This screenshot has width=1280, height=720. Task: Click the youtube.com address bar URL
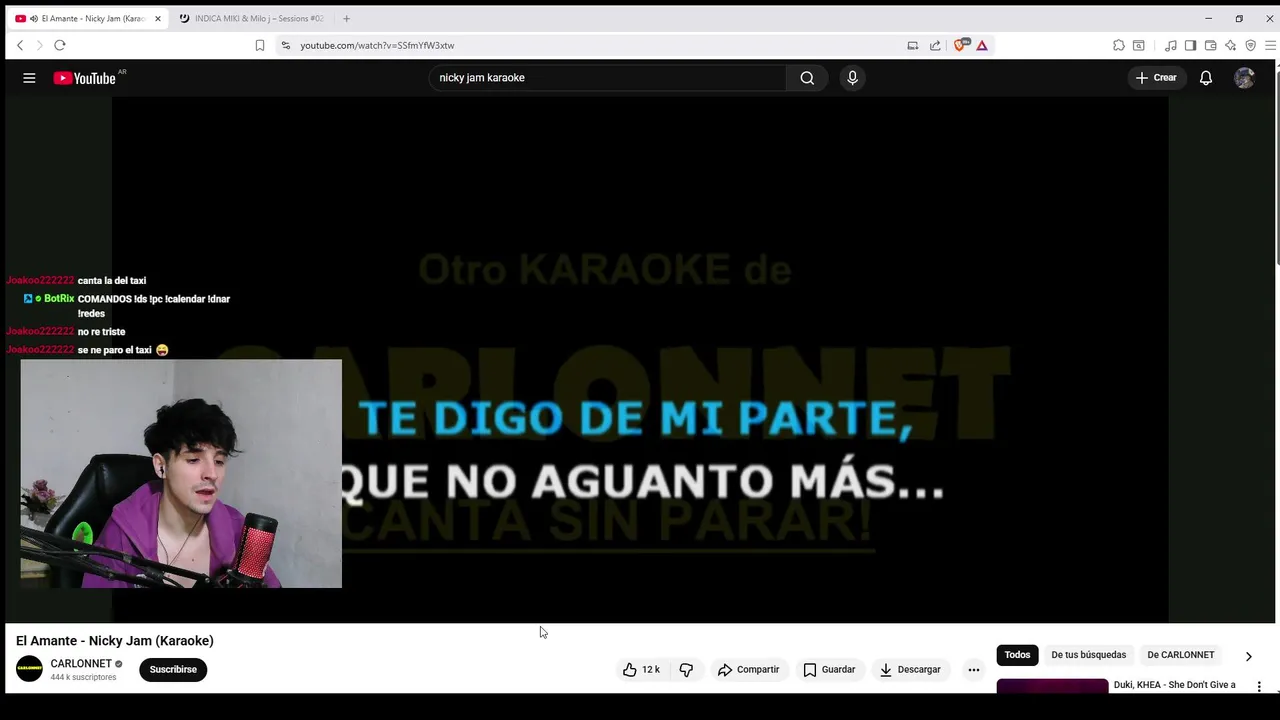point(377,45)
